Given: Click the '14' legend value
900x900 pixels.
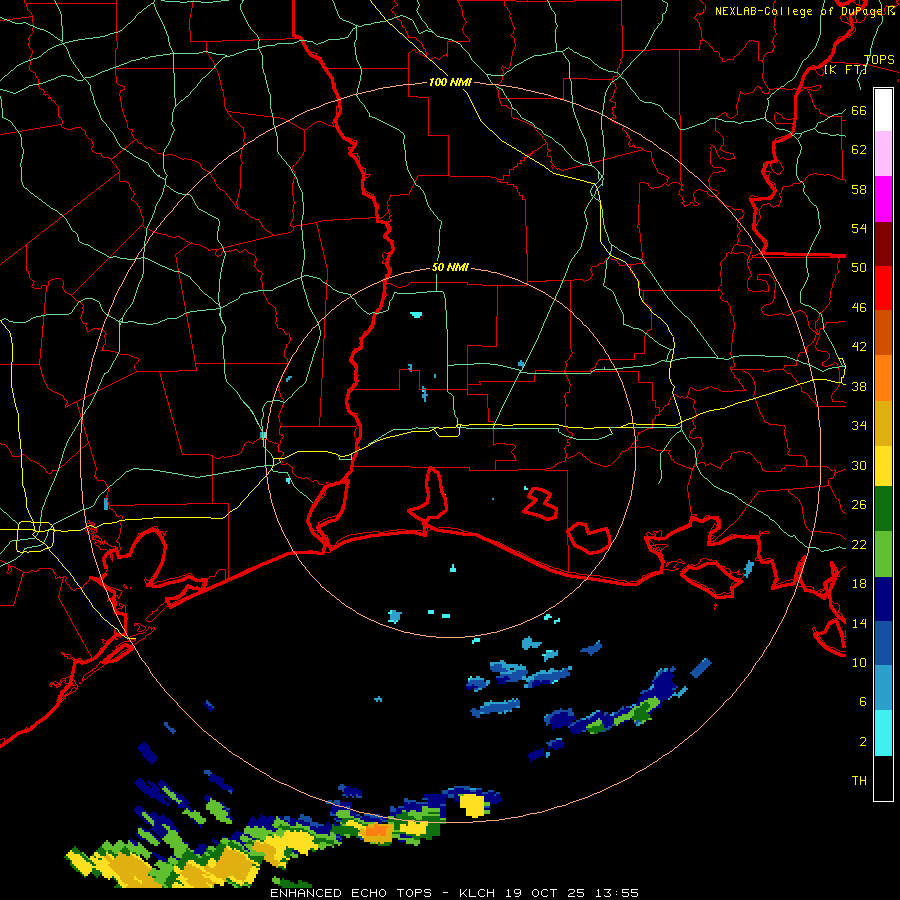Looking at the screenshot, I should [859, 623].
